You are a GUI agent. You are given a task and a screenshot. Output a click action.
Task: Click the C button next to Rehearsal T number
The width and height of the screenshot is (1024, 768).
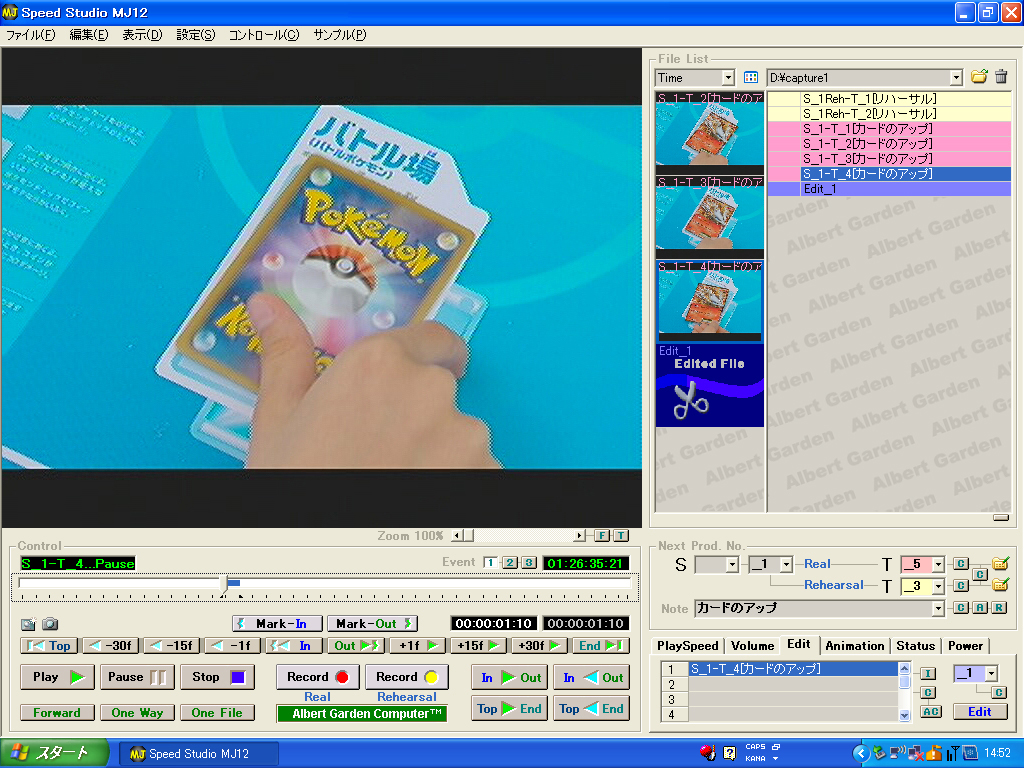pos(960,585)
